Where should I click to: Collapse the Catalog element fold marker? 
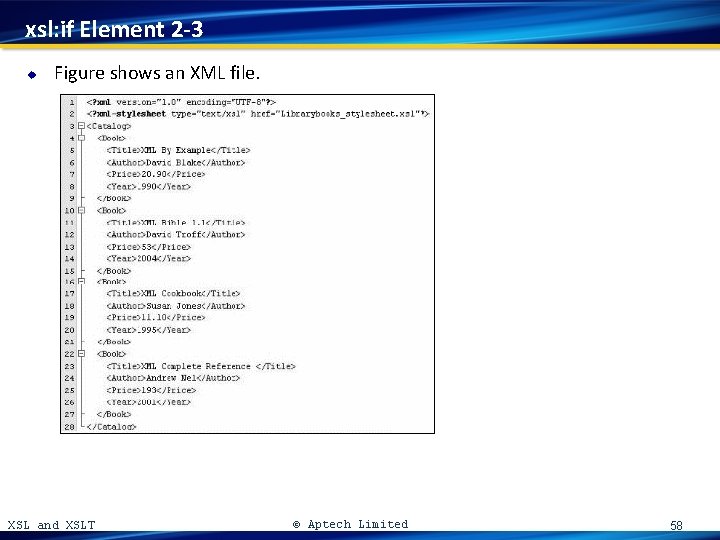coord(81,126)
